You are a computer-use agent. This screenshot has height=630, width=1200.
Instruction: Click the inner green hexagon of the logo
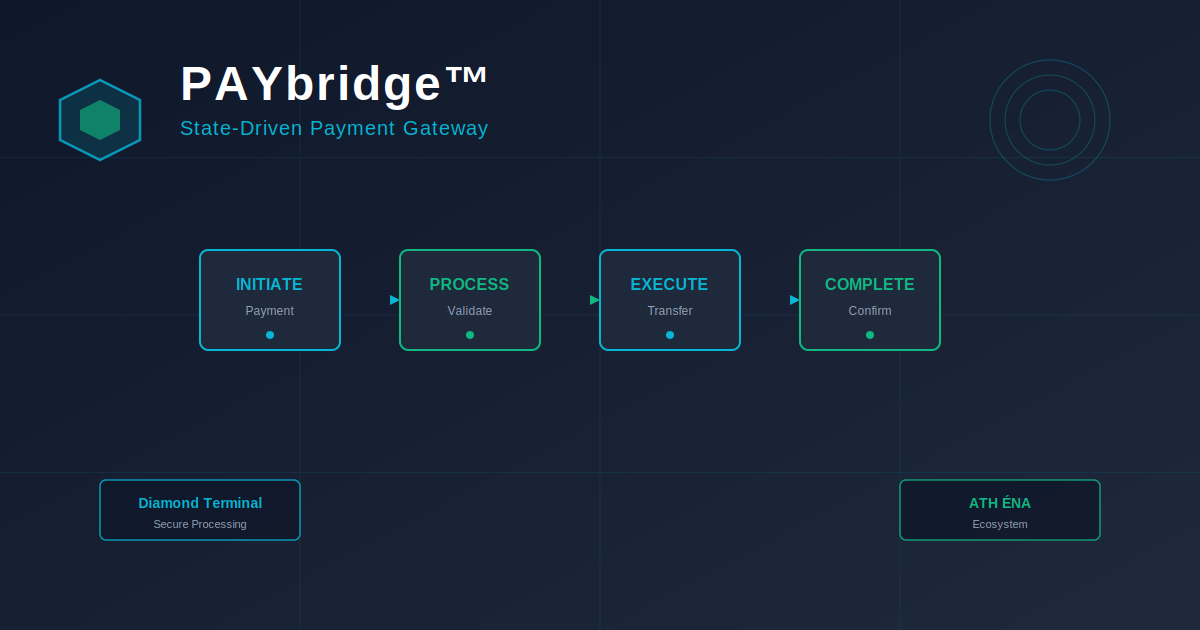(100, 120)
